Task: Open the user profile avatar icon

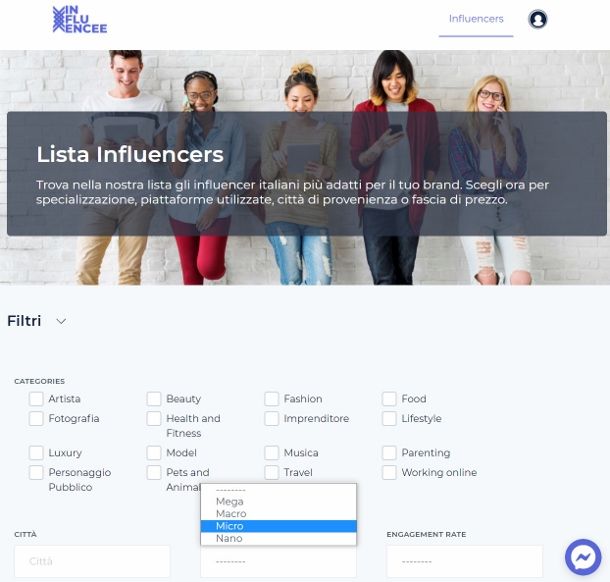Action: [538, 19]
